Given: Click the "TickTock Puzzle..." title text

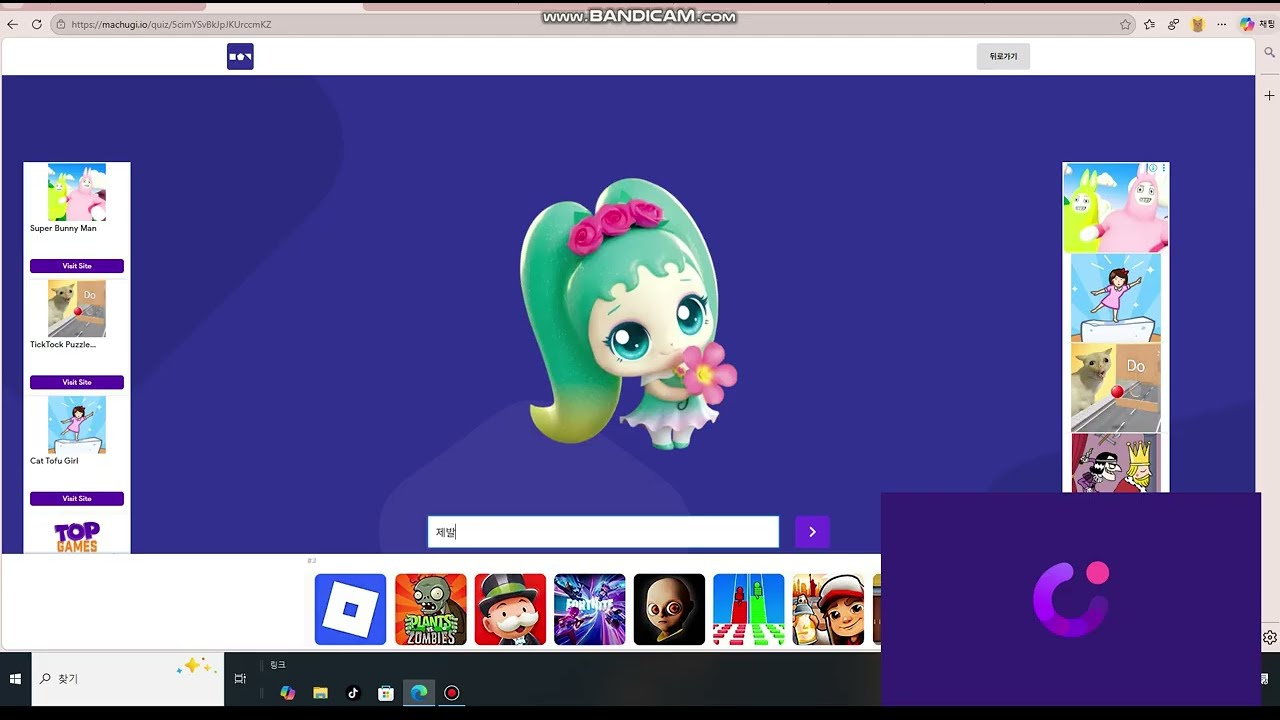Looking at the screenshot, I should tap(63, 344).
